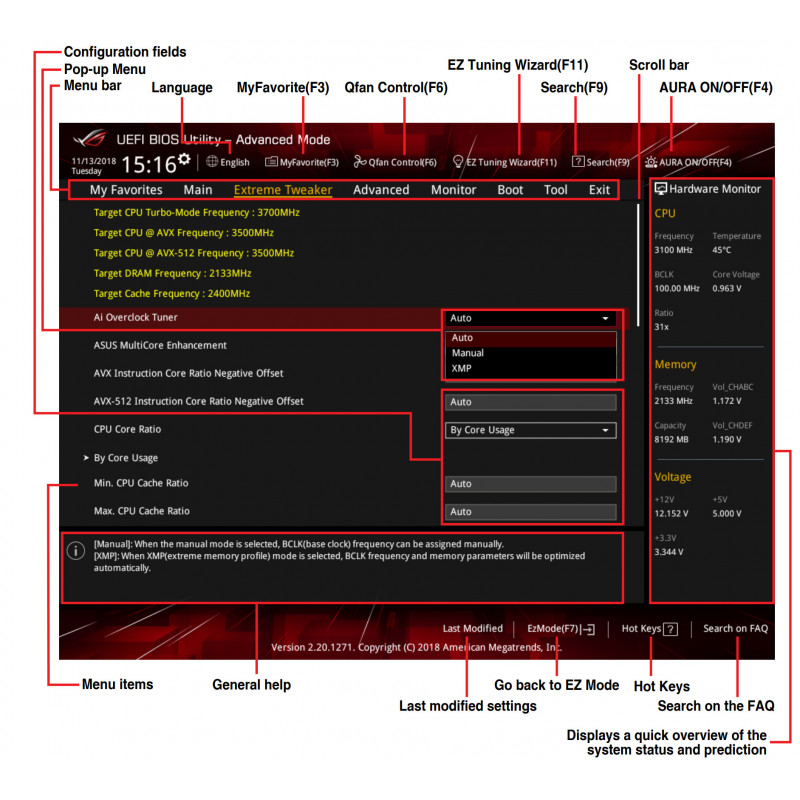This screenshot has height=800, width=800.
Task: Click EzMode(F7) button
Action: (x=561, y=629)
